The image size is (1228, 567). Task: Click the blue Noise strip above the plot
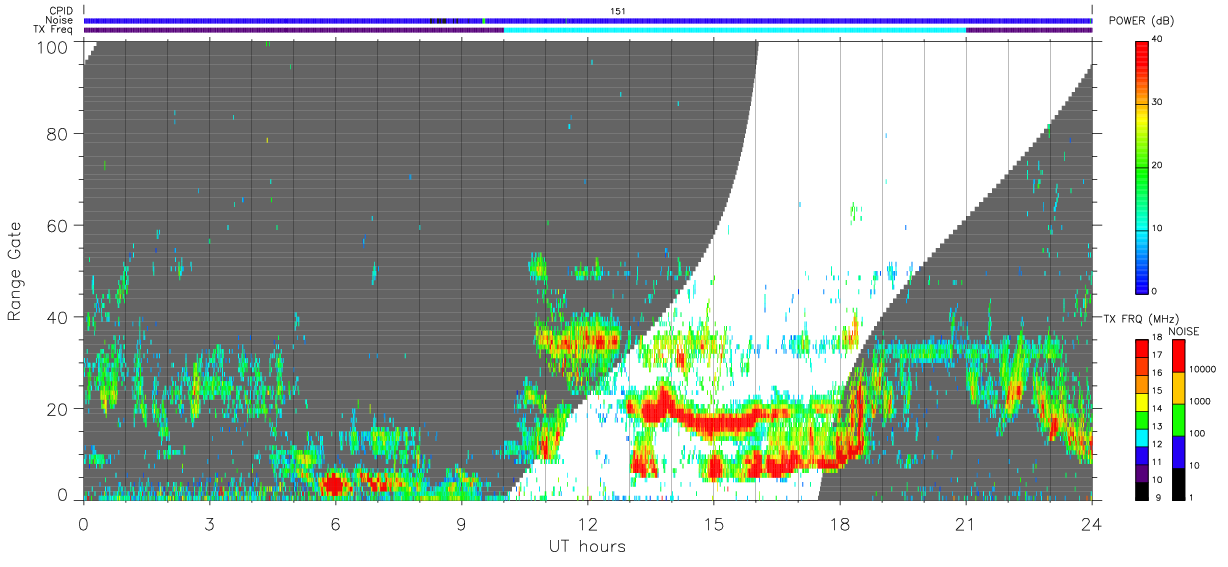coord(587,20)
